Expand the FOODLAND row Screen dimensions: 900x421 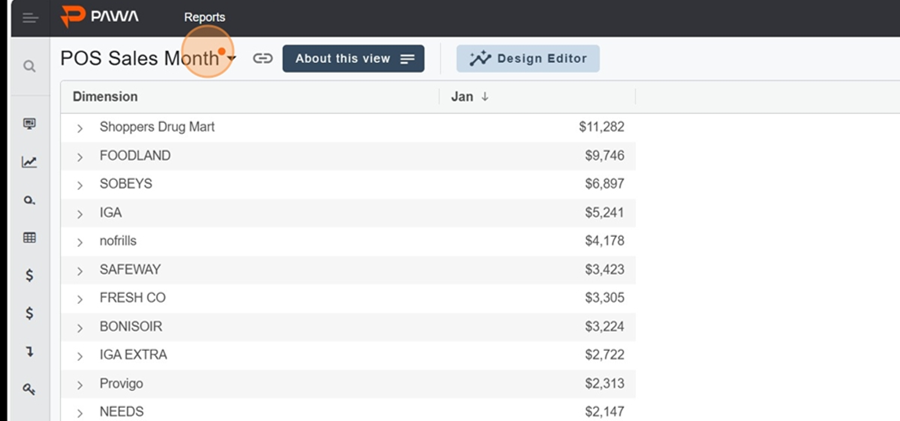point(80,157)
